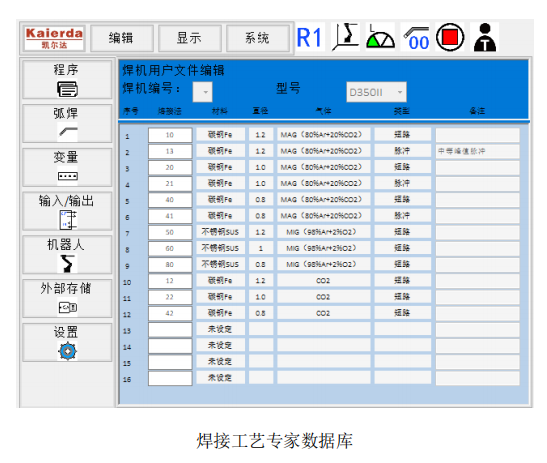Click the 1.2 diameter cell in row 2
The image size is (547, 463).
click(261, 151)
